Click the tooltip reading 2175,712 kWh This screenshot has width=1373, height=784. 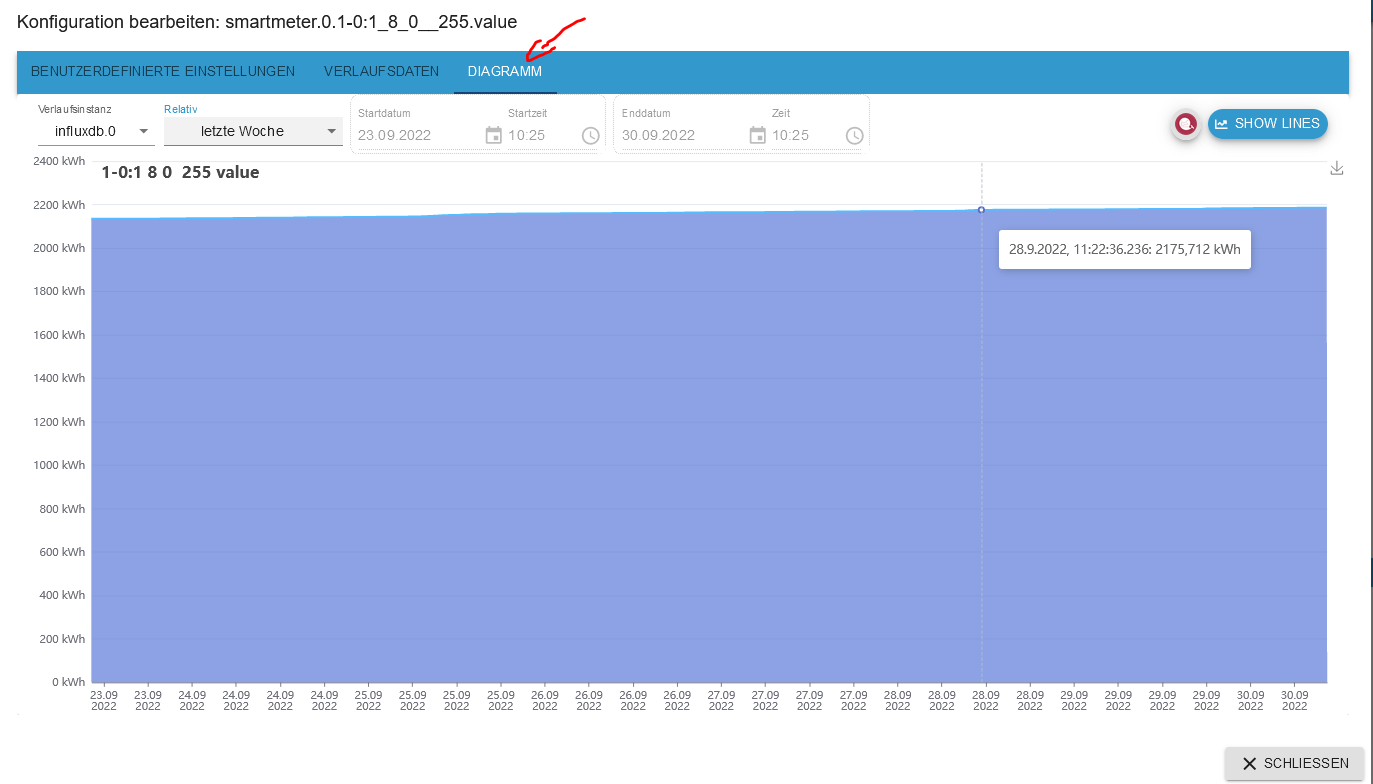coord(1125,249)
